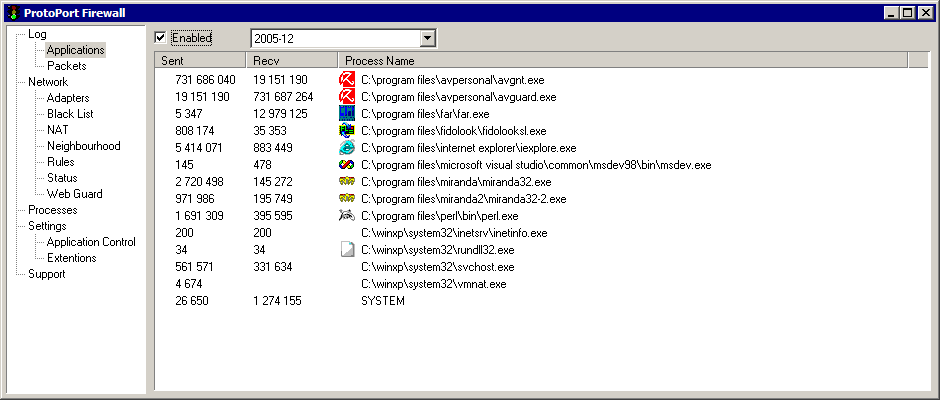Select Packets in the Log tree
The image size is (940, 400).
(67, 66)
